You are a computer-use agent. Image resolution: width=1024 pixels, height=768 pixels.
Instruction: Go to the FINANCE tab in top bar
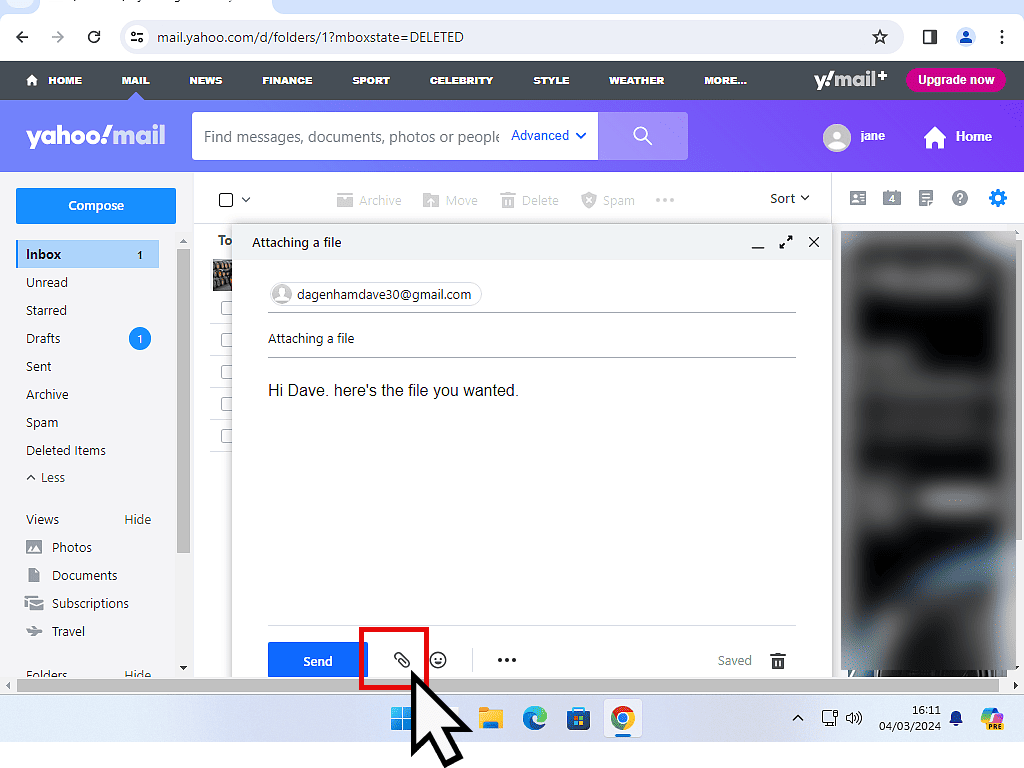[x=287, y=80]
